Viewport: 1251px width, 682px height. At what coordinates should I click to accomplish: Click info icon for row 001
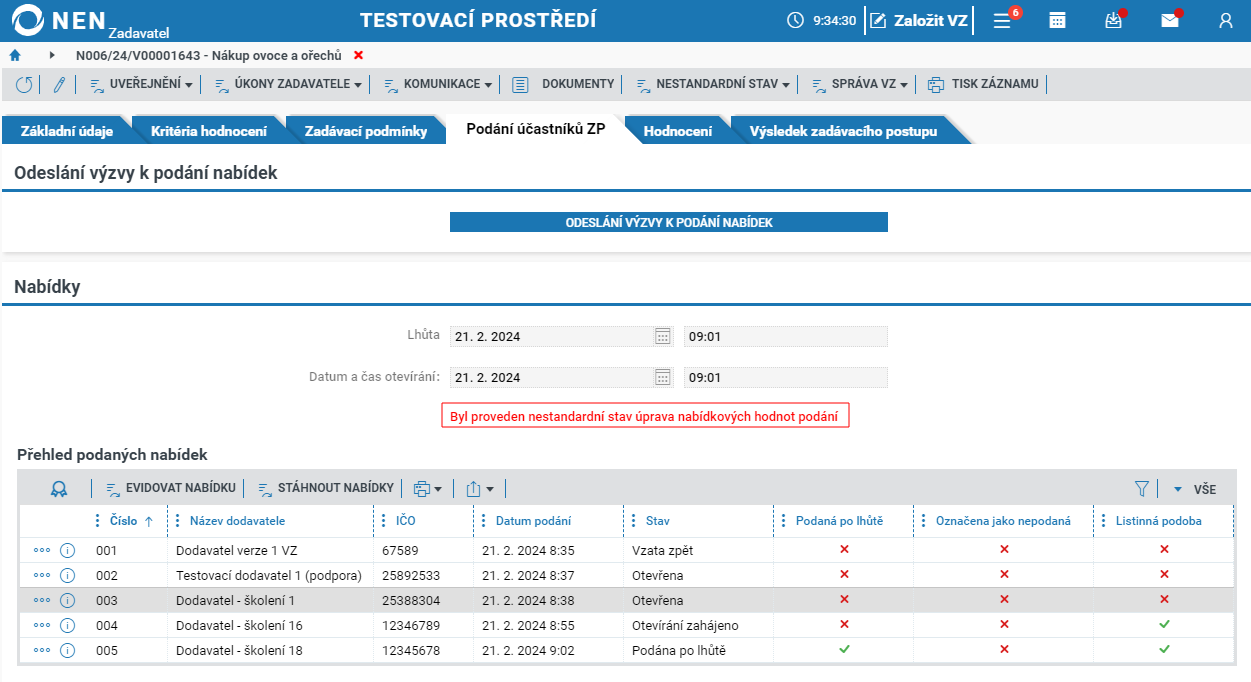click(68, 550)
